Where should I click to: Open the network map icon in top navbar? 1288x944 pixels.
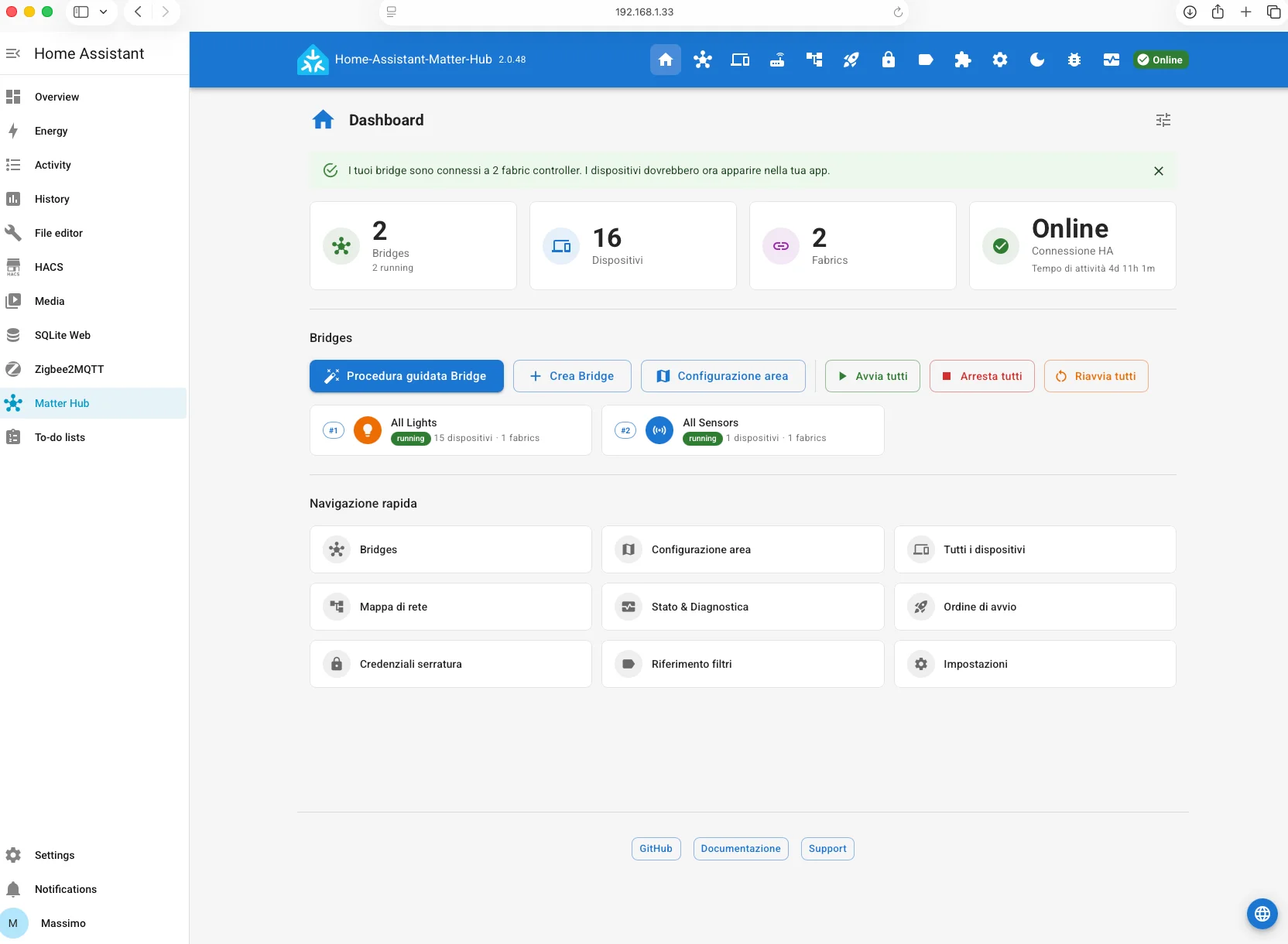click(x=814, y=60)
